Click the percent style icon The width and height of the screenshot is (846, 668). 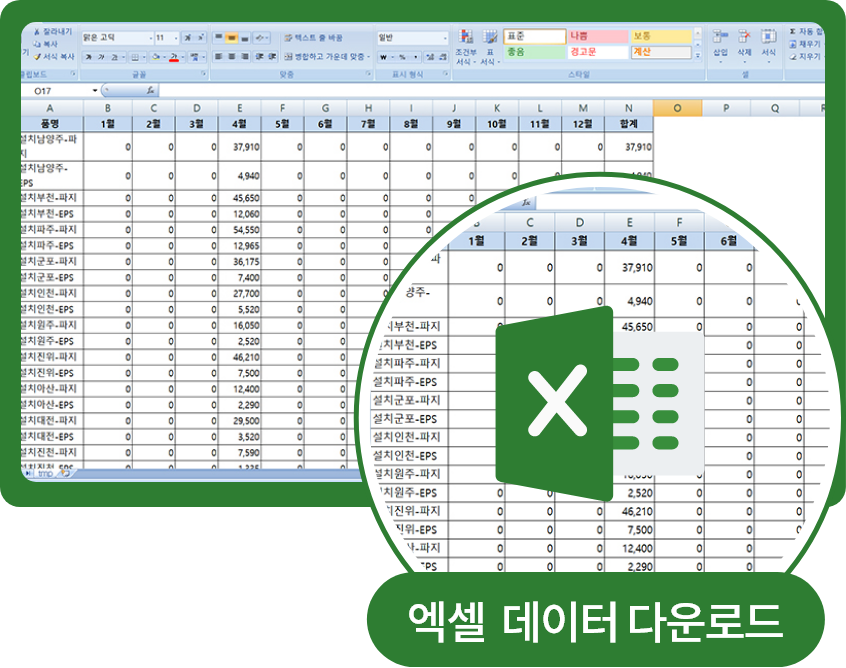click(x=402, y=57)
